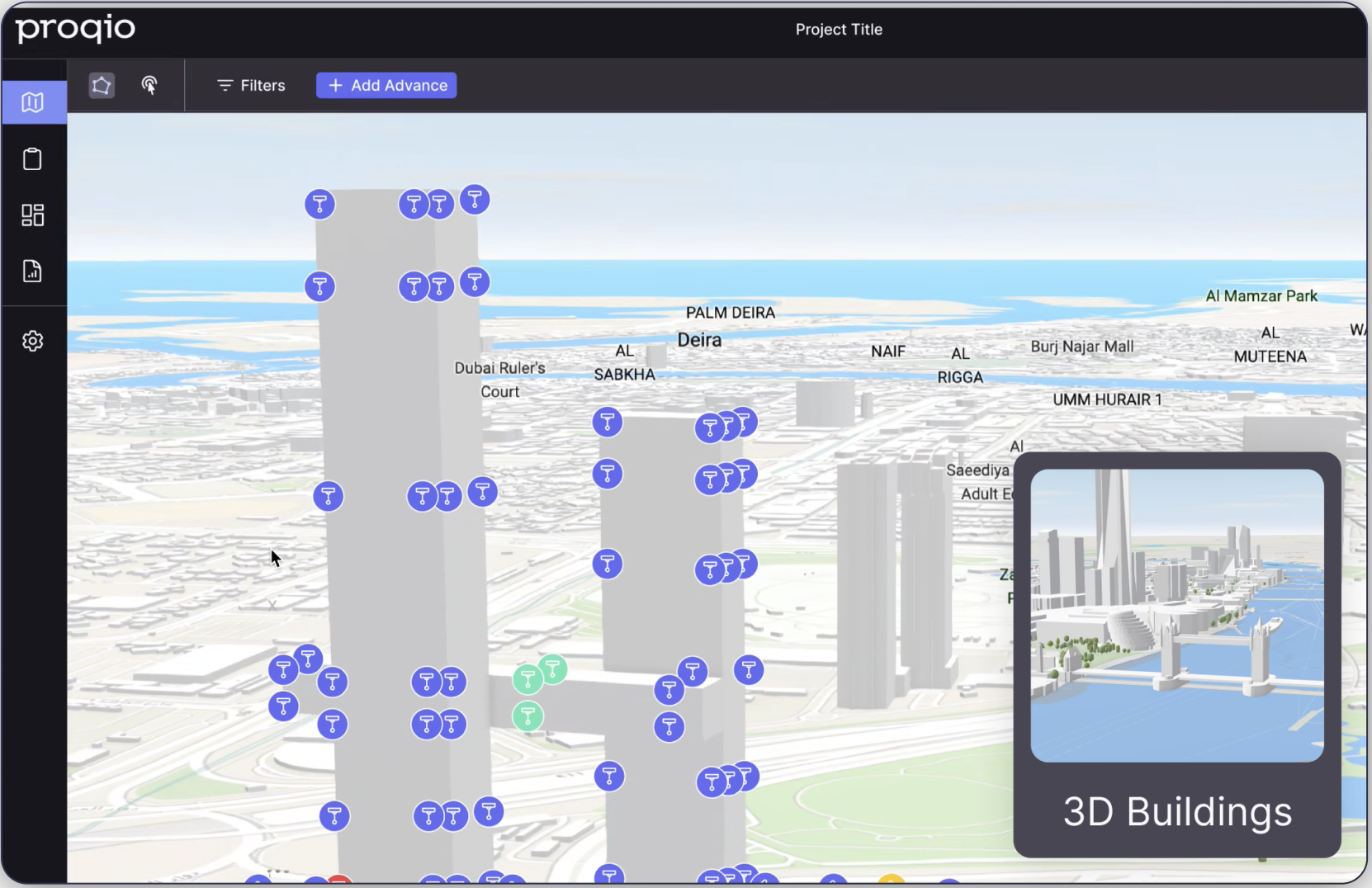Click the Al Mamzar Park label

1261,296
